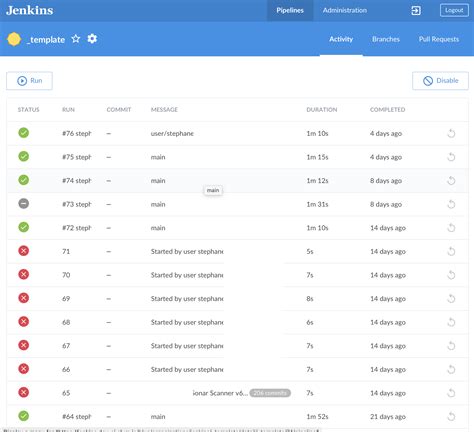Click the 'Started by user' message in run 71
This screenshot has height=432, width=474.
point(187,251)
